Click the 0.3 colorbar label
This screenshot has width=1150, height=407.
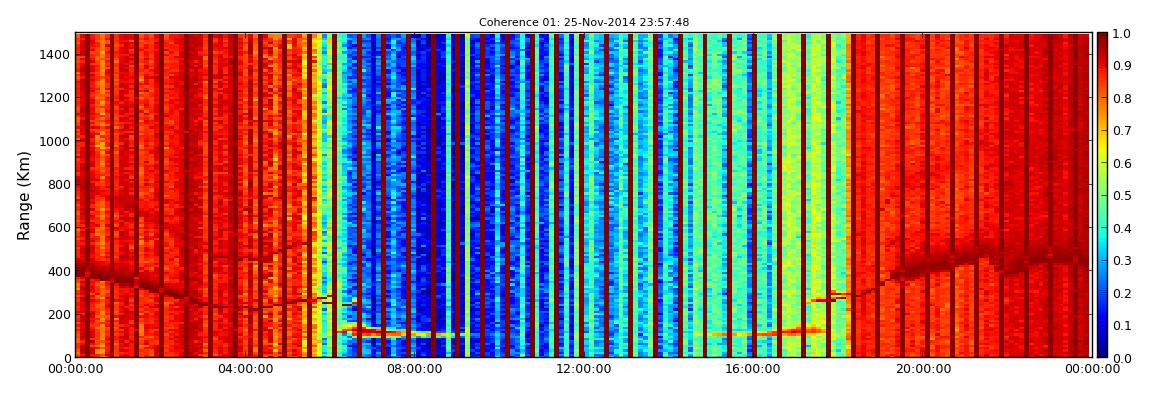point(1124,260)
